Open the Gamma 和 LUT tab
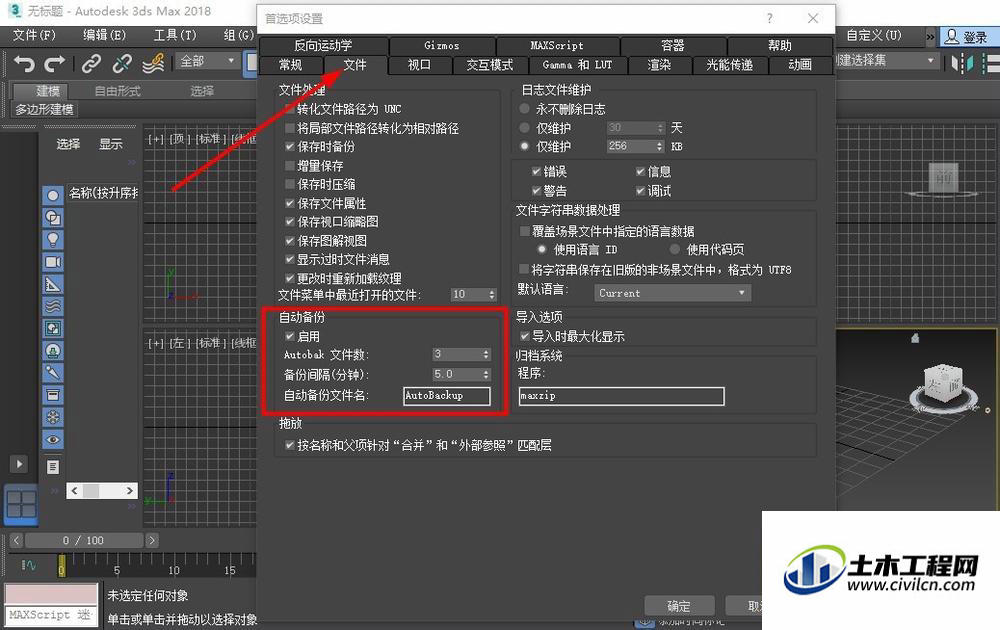The width and height of the screenshot is (1000, 630). click(x=577, y=65)
